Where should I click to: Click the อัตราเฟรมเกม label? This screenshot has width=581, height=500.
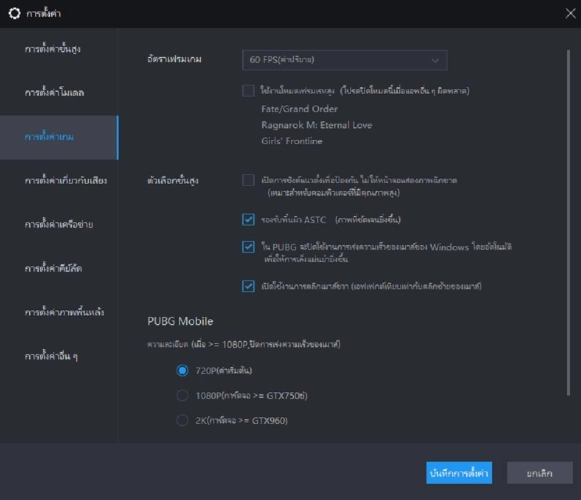coord(174,59)
